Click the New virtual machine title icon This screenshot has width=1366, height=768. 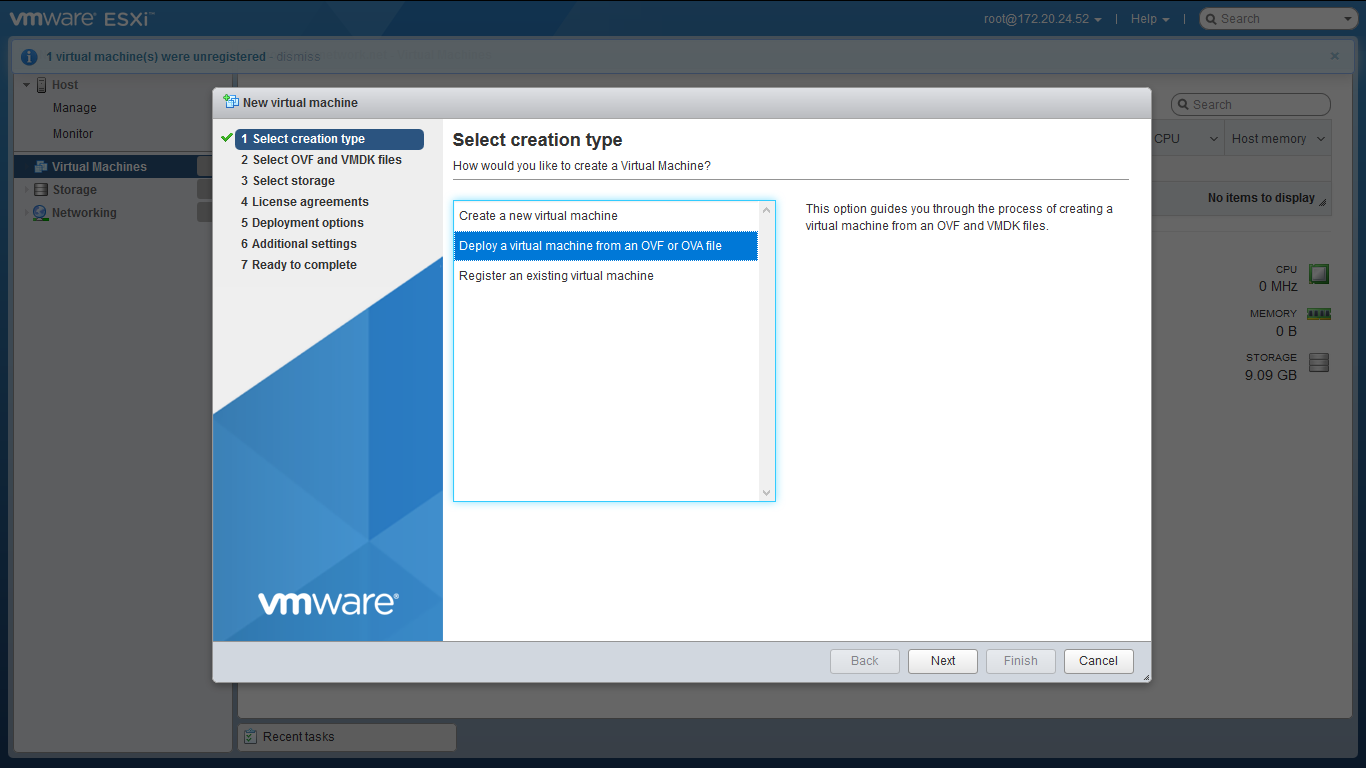[x=231, y=102]
